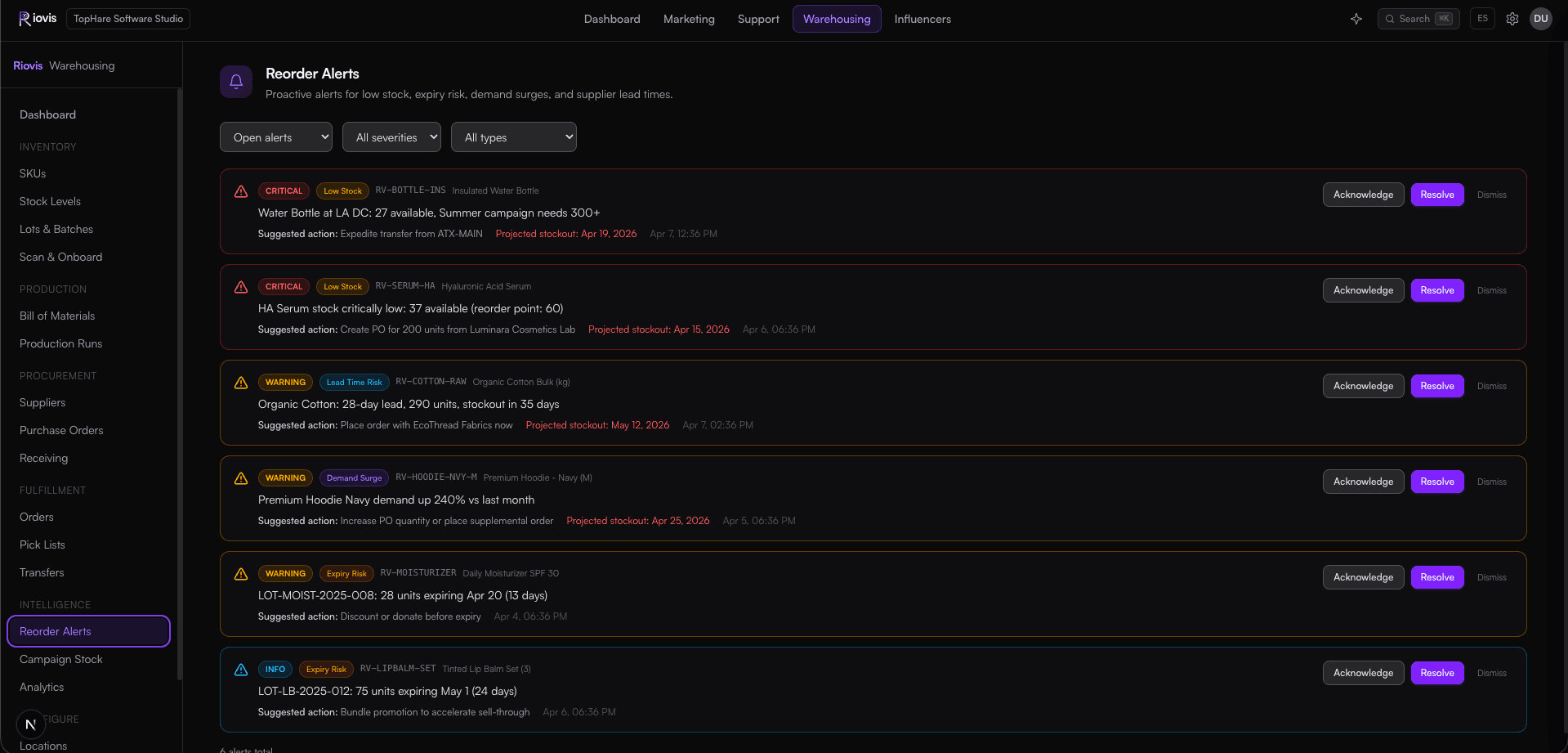The image size is (1568, 753).
Task: Dismiss the LOT-LB-2025-012 lip balm alert
Action: pyautogui.click(x=1492, y=673)
